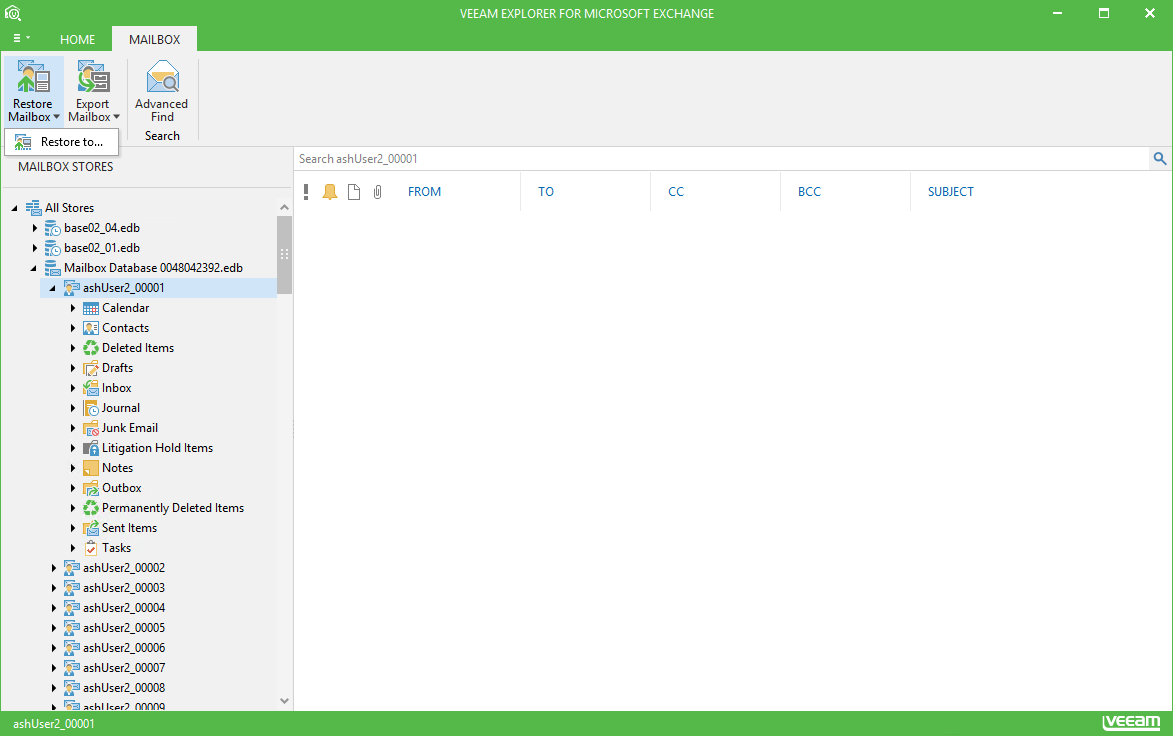Click the vertical pane splitter handle
The width and height of the screenshot is (1173, 736).
[293, 429]
